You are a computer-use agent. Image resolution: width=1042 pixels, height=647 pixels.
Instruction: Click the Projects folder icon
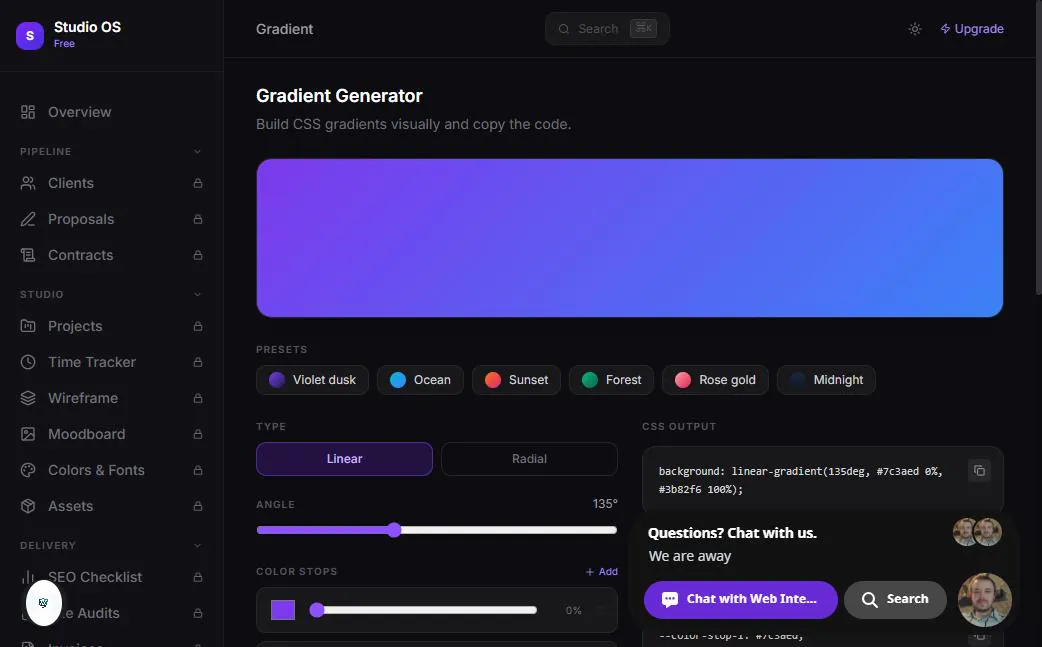pyautogui.click(x=28, y=326)
